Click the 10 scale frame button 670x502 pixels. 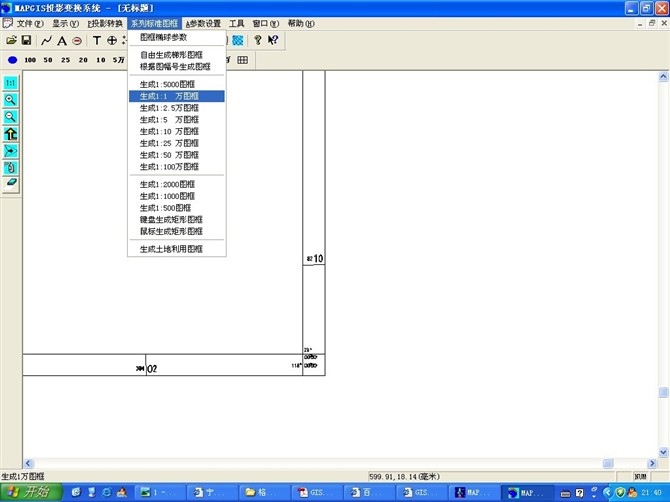[100, 60]
